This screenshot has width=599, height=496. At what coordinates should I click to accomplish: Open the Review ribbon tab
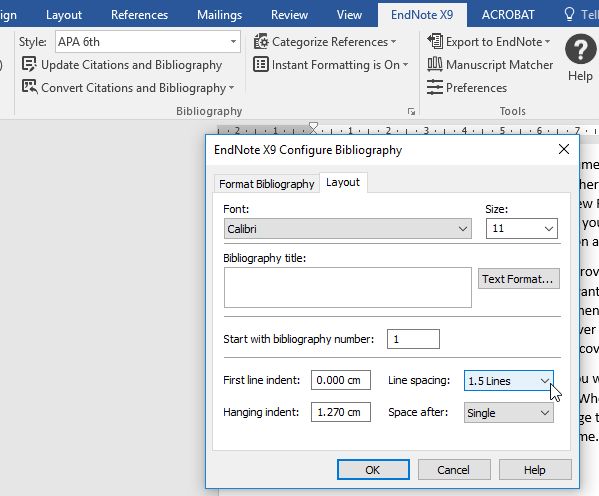(x=289, y=15)
